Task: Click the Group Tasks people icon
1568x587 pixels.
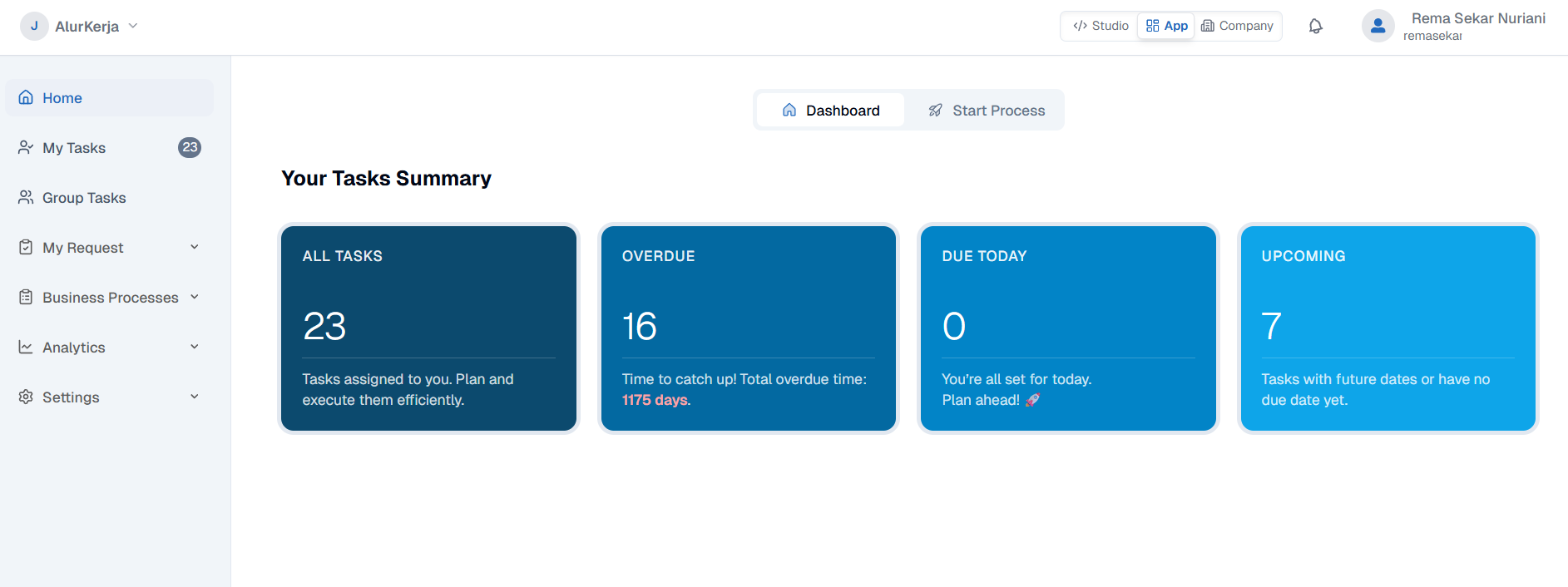Action: (27, 198)
